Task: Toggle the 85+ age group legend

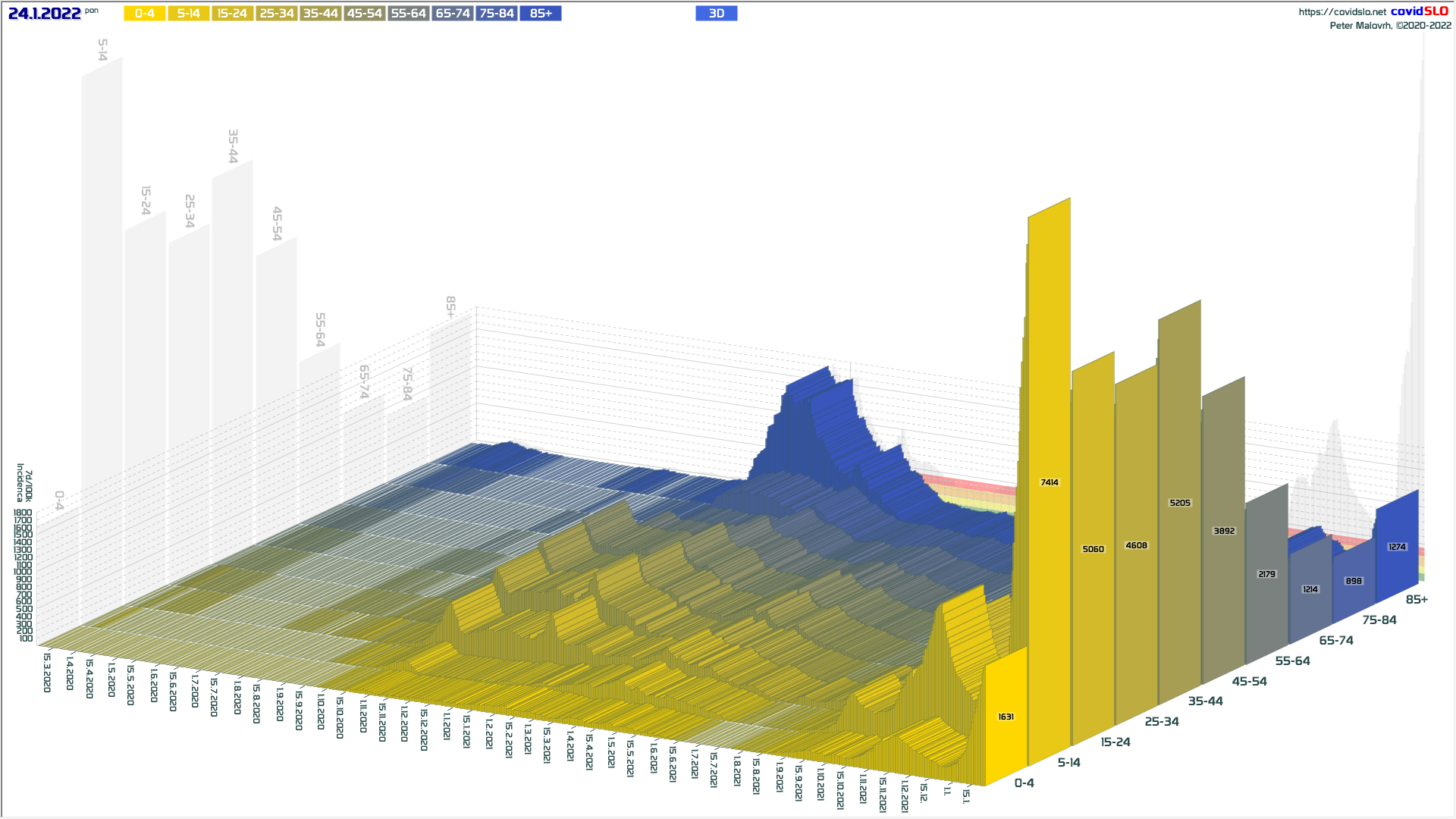Action: 540,14
